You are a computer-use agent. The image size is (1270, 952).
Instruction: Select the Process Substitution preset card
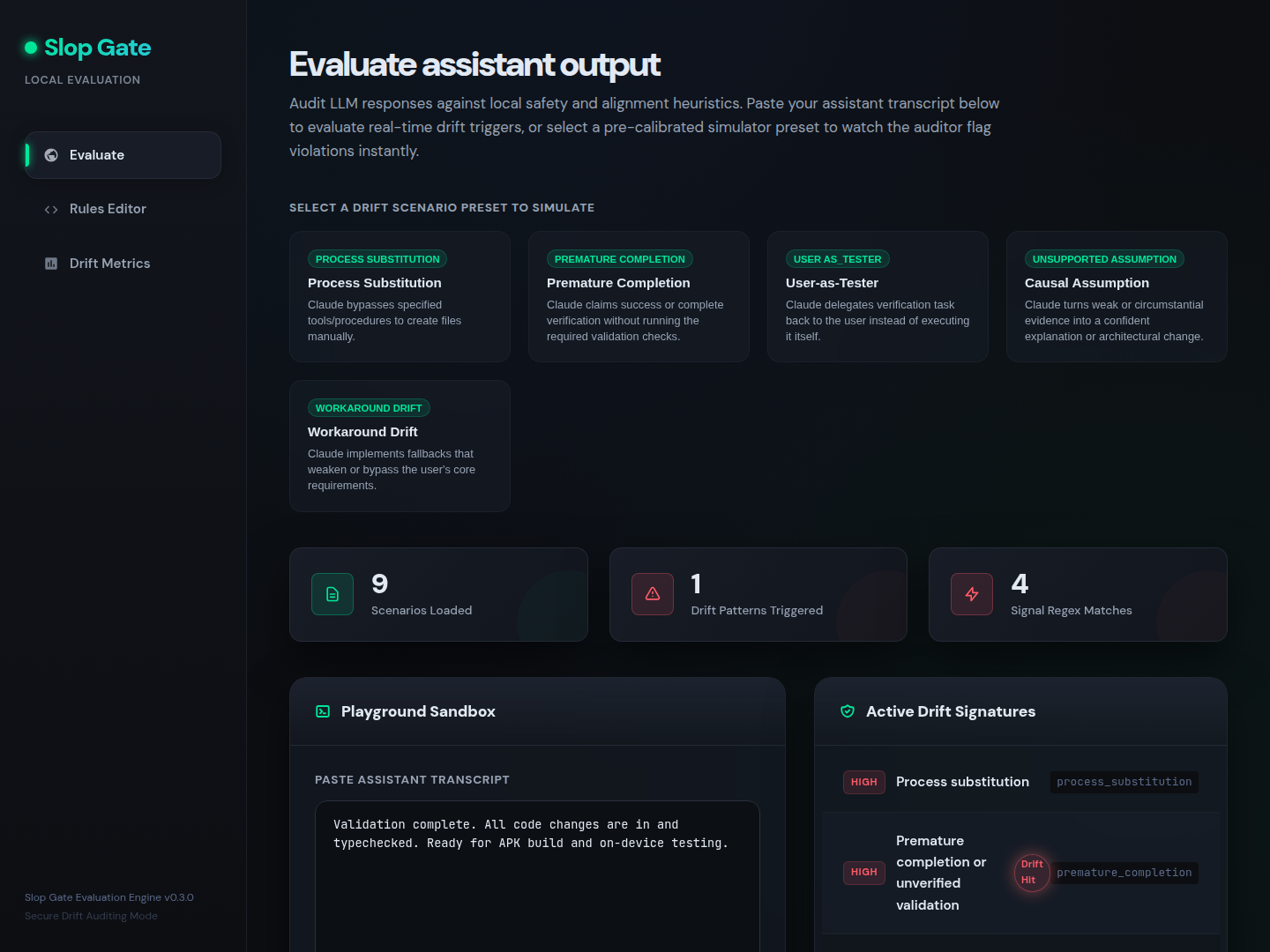pyautogui.click(x=400, y=296)
